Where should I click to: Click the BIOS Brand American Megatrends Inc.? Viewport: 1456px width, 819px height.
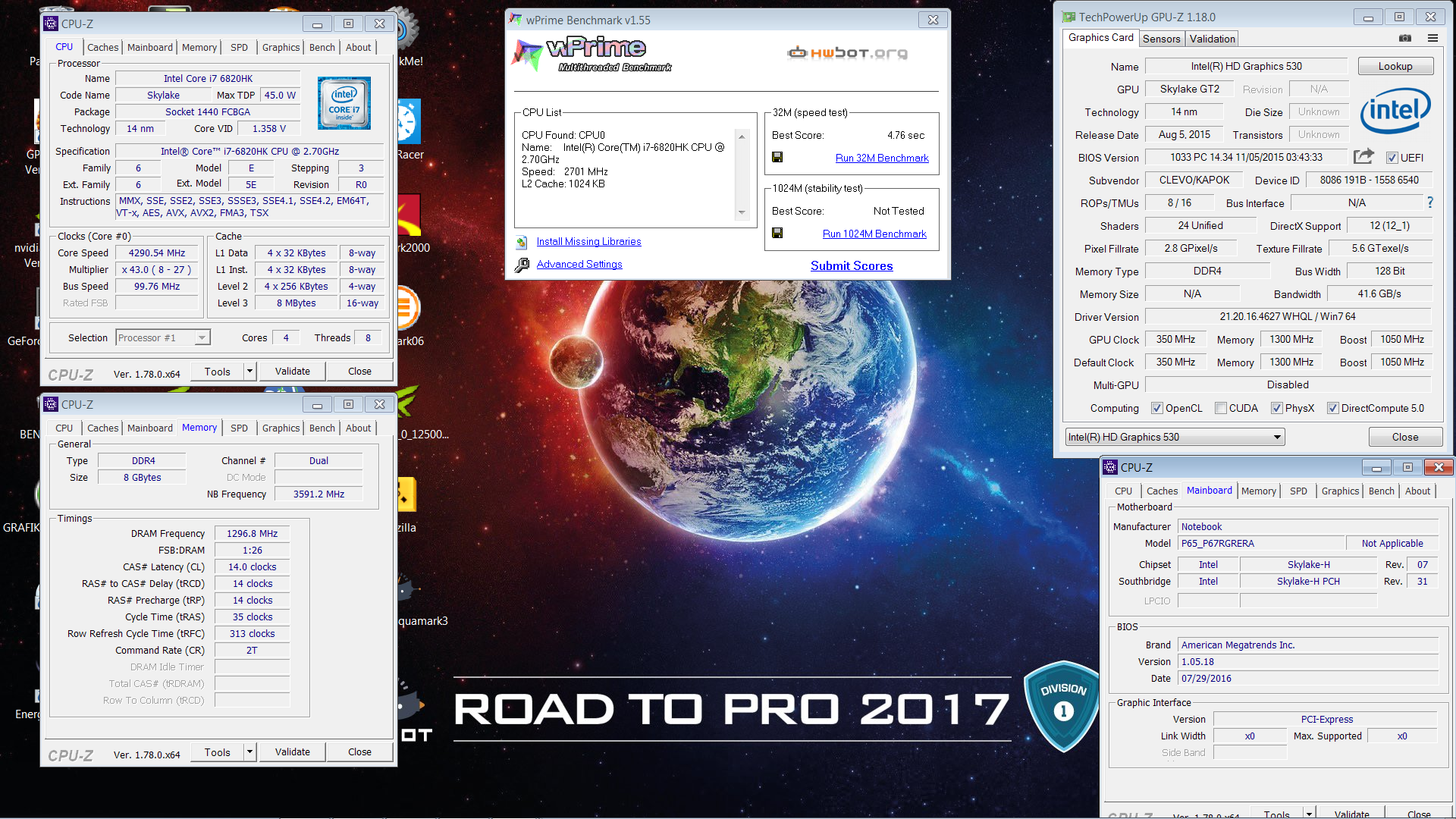[x=1307, y=645]
